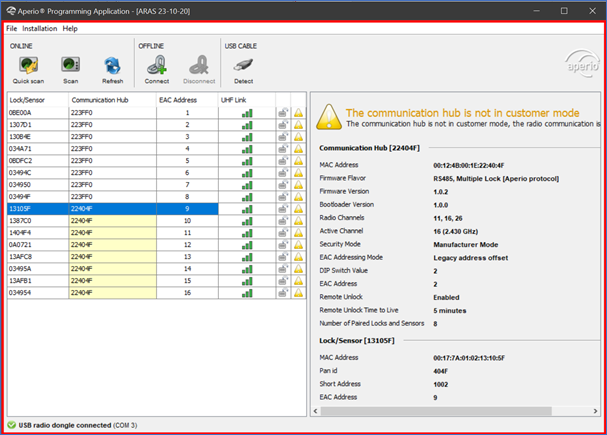Select lock row 1404F4
607x435 pixels.
point(156,233)
